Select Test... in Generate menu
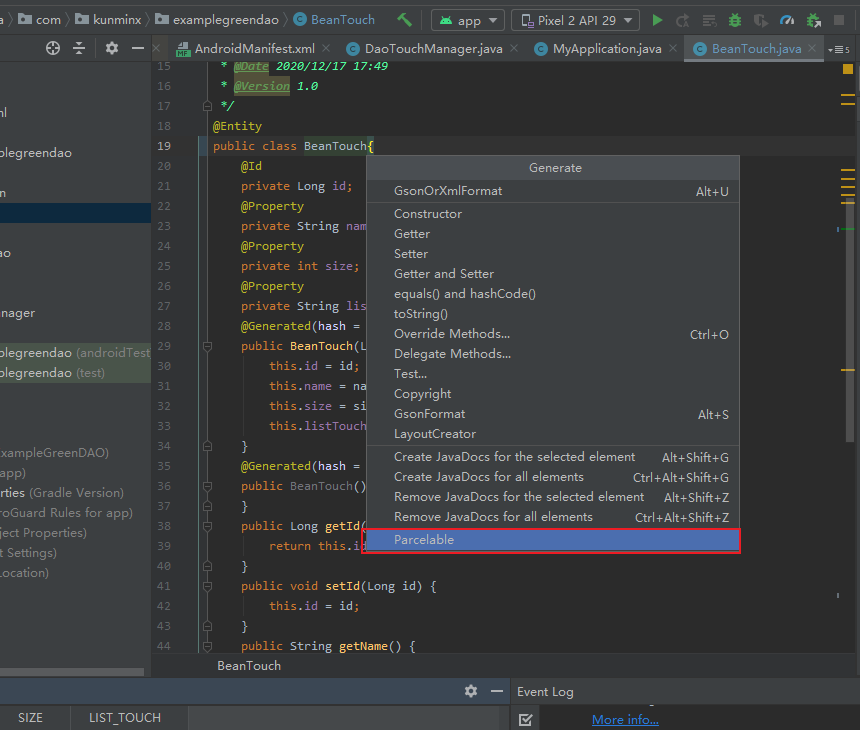This screenshot has height=730, width=860. coord(553,374)
